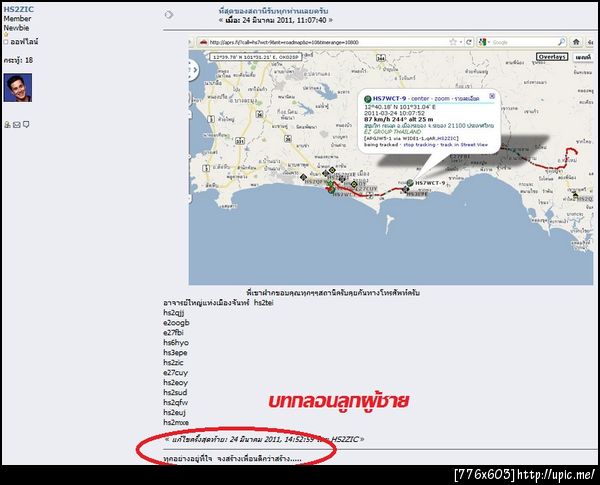Image resolution: width=600 pixels, height=485 pixels.
Task: Open the personal message icon under the avatar
Action: (x=26, y=124)
